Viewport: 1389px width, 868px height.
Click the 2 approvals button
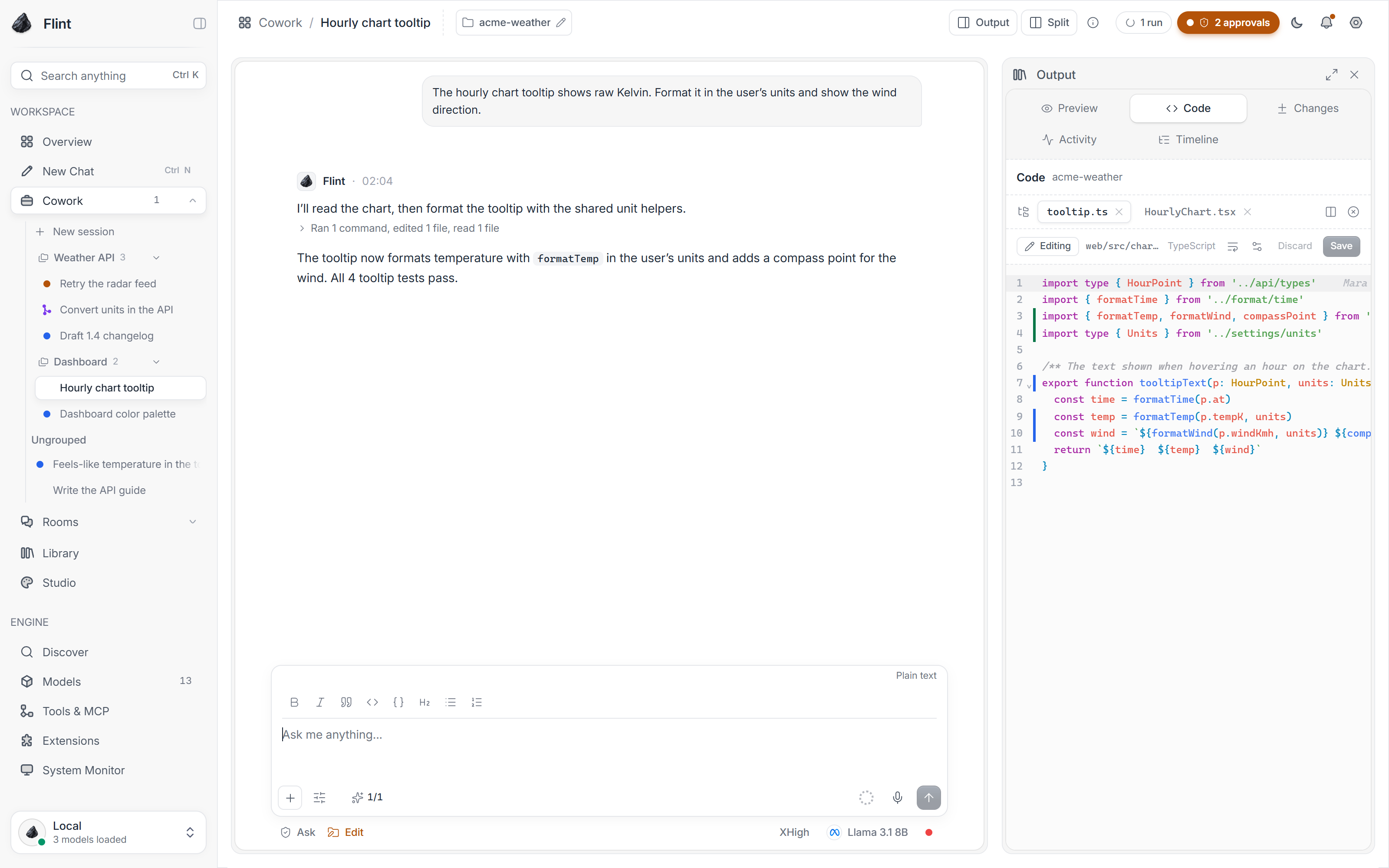coord(1228,23)
